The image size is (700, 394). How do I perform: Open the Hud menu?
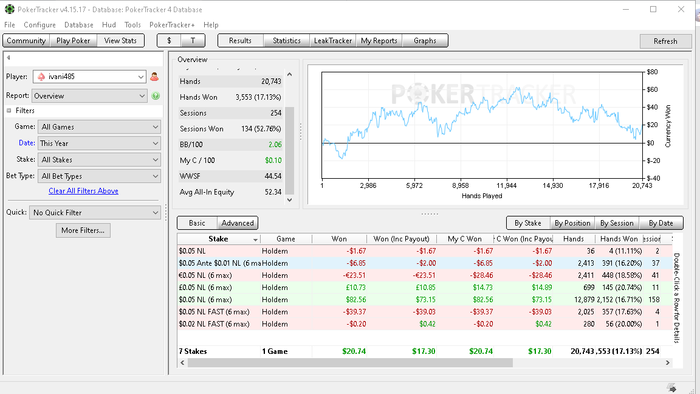click(x=108, y=25)
